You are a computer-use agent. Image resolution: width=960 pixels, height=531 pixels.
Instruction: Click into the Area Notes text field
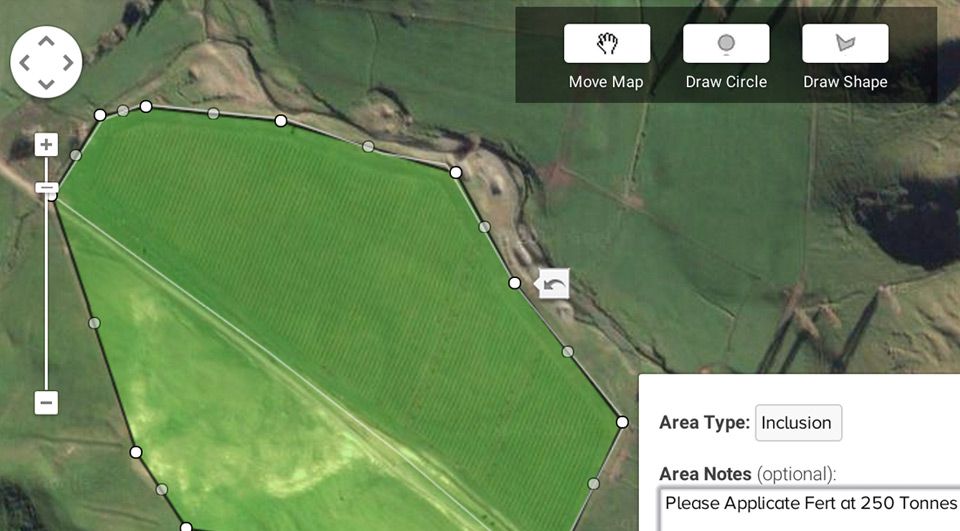[x=809, y=510]
